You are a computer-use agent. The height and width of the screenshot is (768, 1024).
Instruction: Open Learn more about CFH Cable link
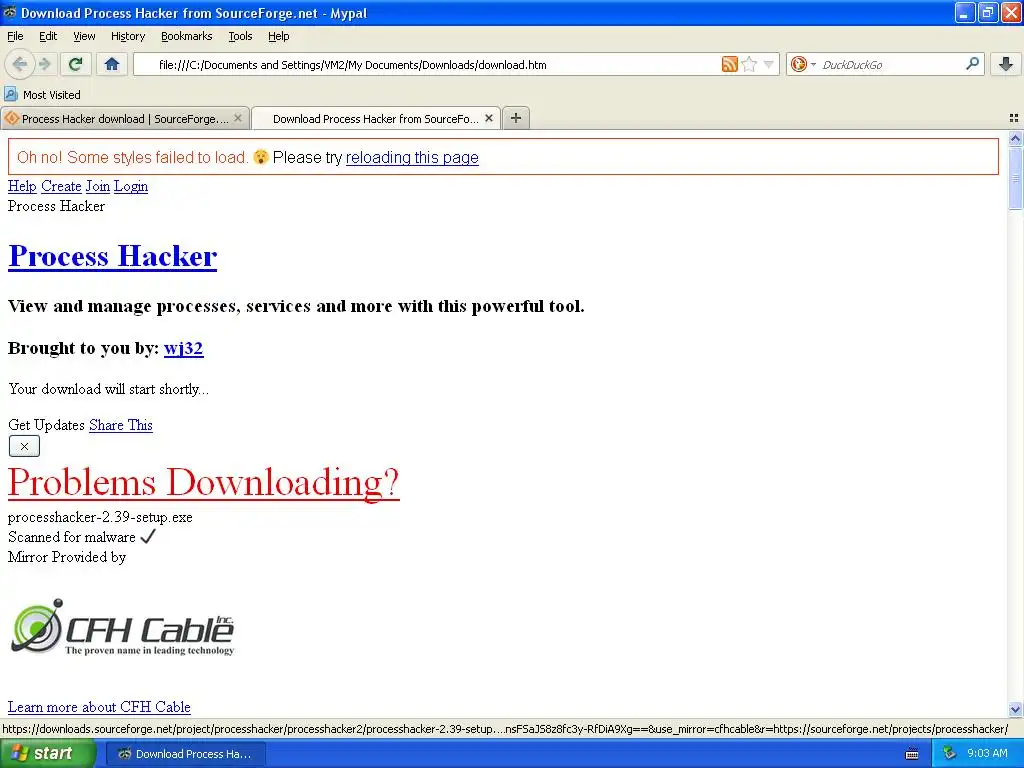[x=99, y=707]
